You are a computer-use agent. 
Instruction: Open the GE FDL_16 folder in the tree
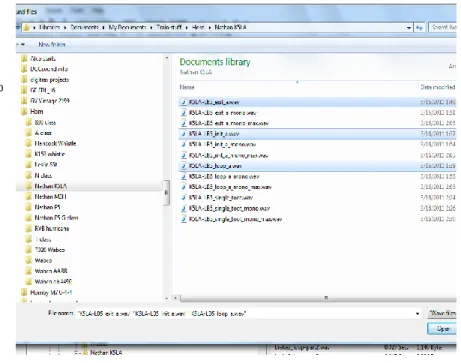(x=43, y=90)
